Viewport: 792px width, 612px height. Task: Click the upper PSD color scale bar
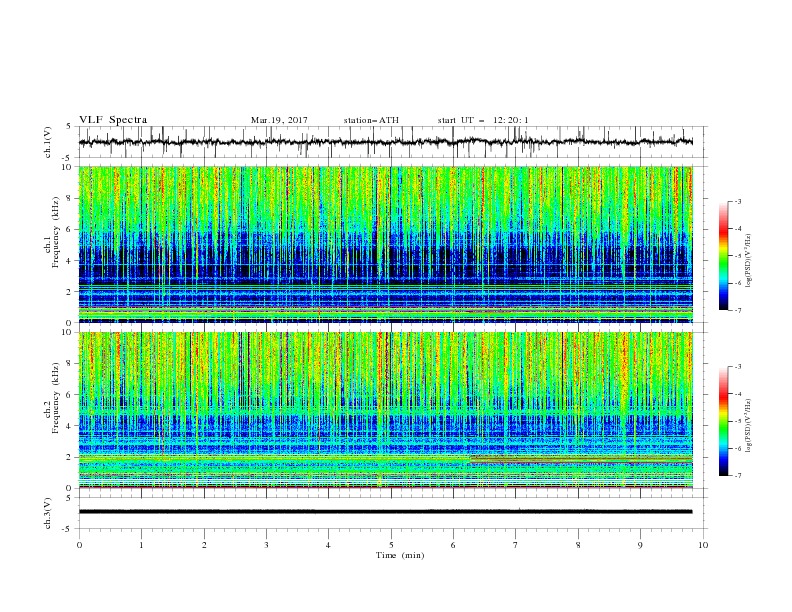(723, 256)
